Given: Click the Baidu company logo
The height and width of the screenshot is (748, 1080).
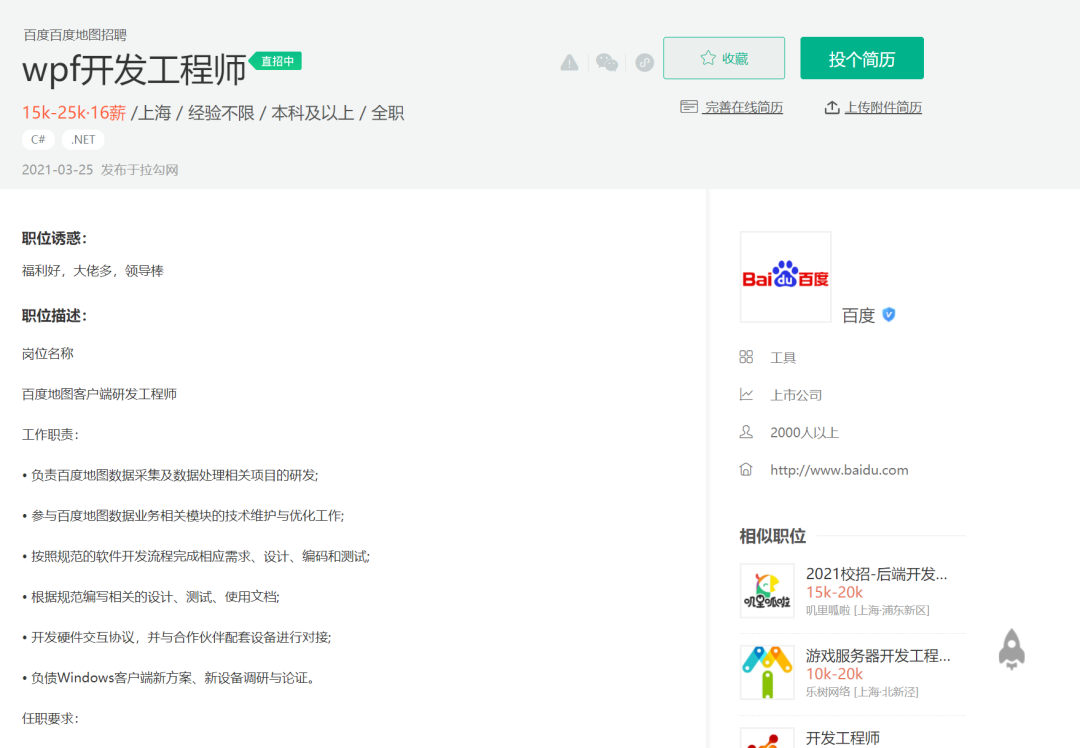Looking at the screenshot, I should (785, 277).
